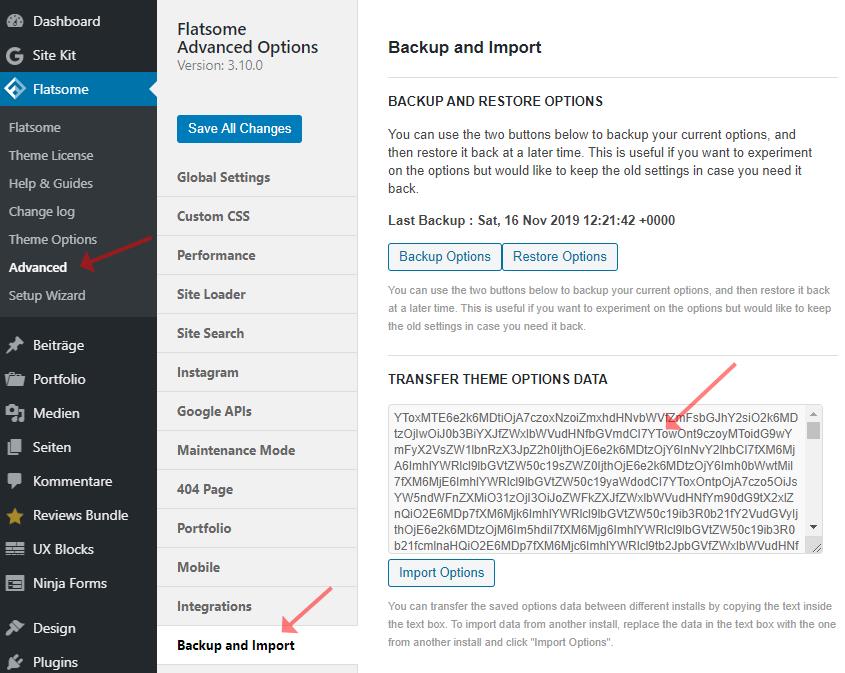Open the Design menu

pos(54,628)
